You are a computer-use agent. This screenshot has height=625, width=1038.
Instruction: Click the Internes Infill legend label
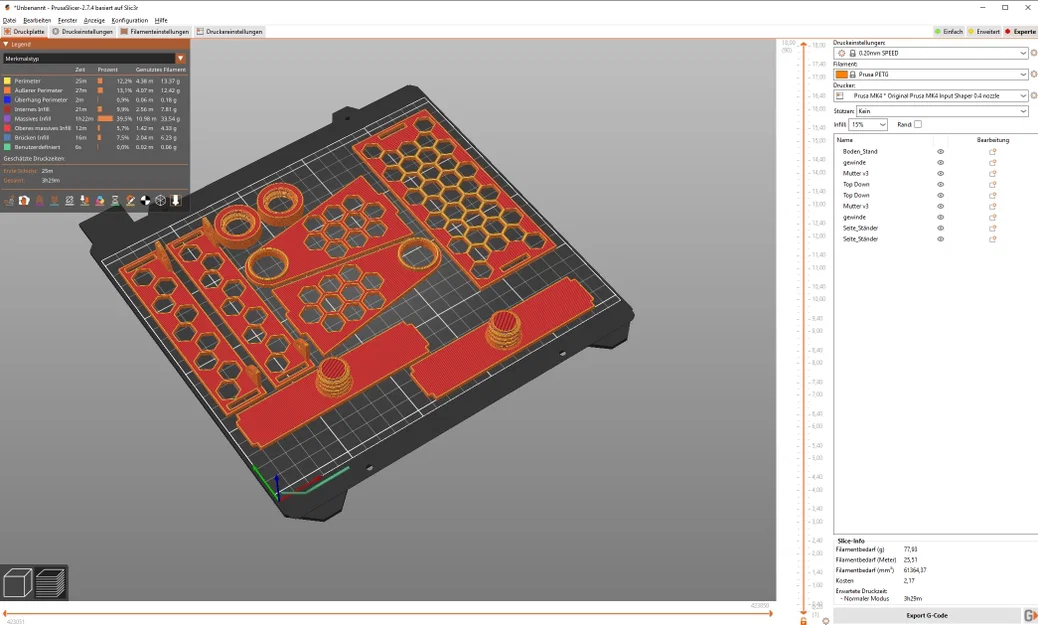click(x=32, y=109)
